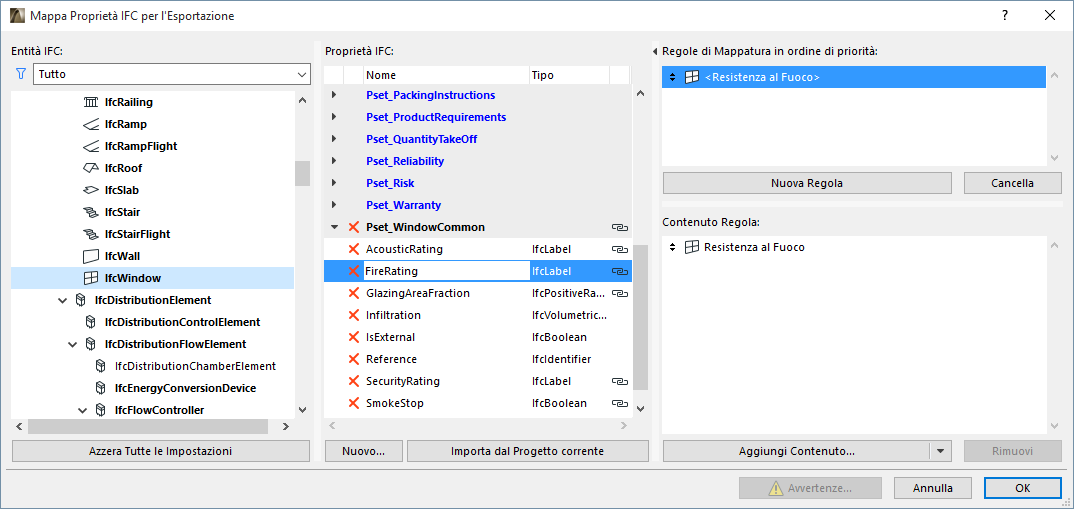Click the IfcRoof entity icon
Image resolution: width=1074 pixels, height=509 pixels.
(90, 168)
